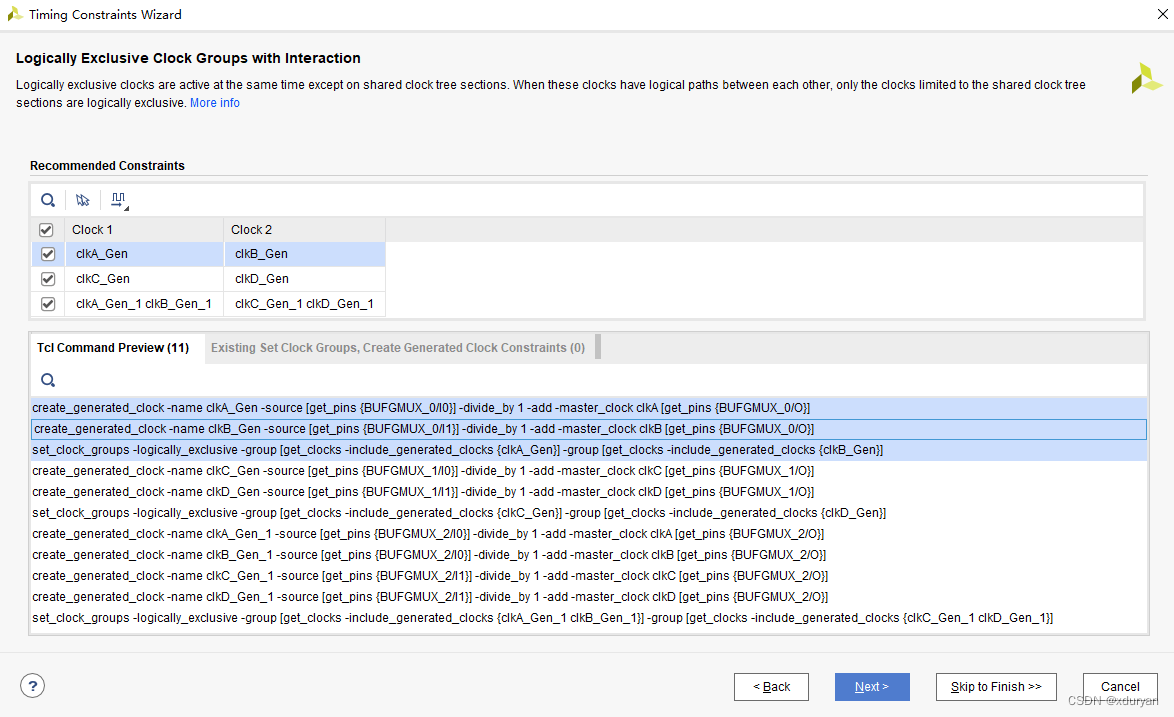Viewport: 1174px width, 717px height.
Task: Open help with the question mark icon
Action: tap(33, 686)
